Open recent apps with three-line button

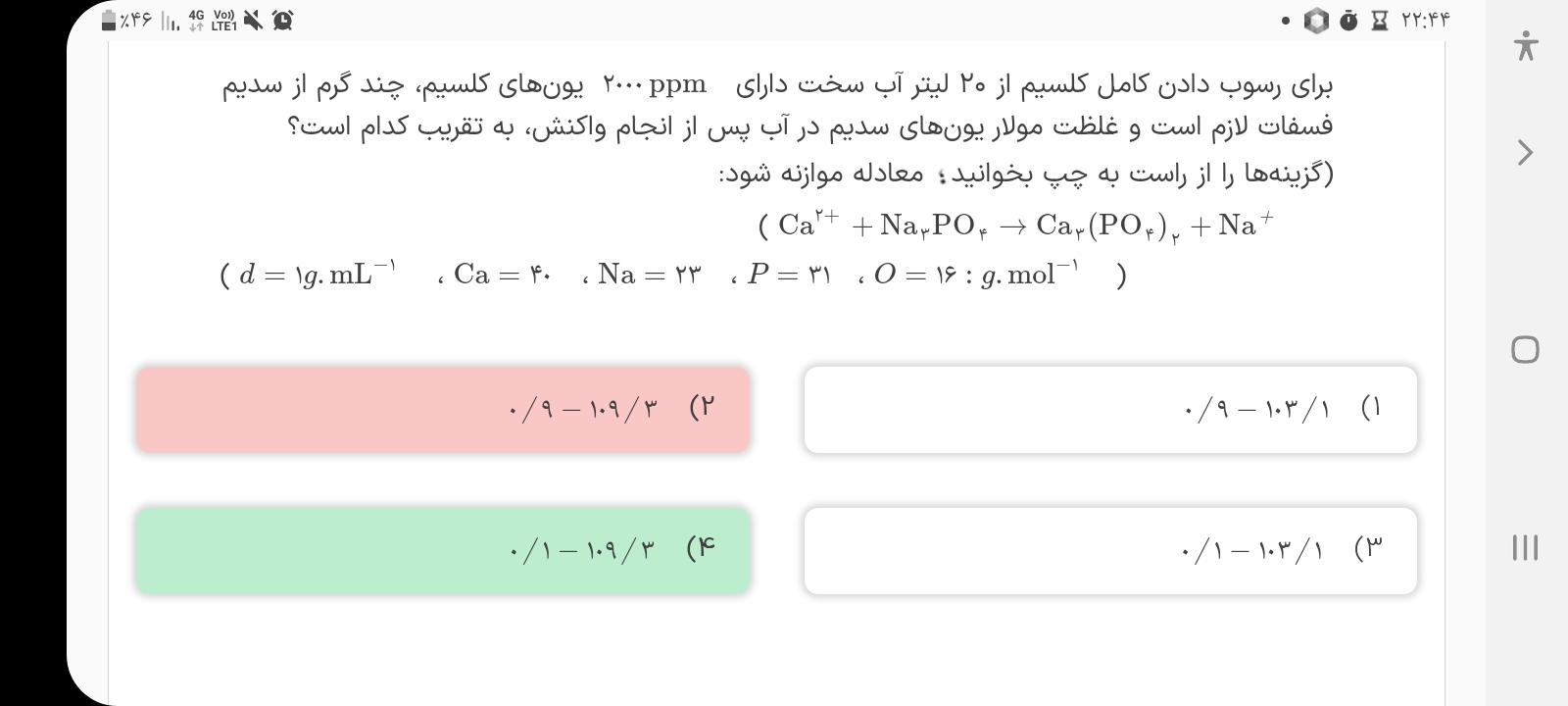1525,547
